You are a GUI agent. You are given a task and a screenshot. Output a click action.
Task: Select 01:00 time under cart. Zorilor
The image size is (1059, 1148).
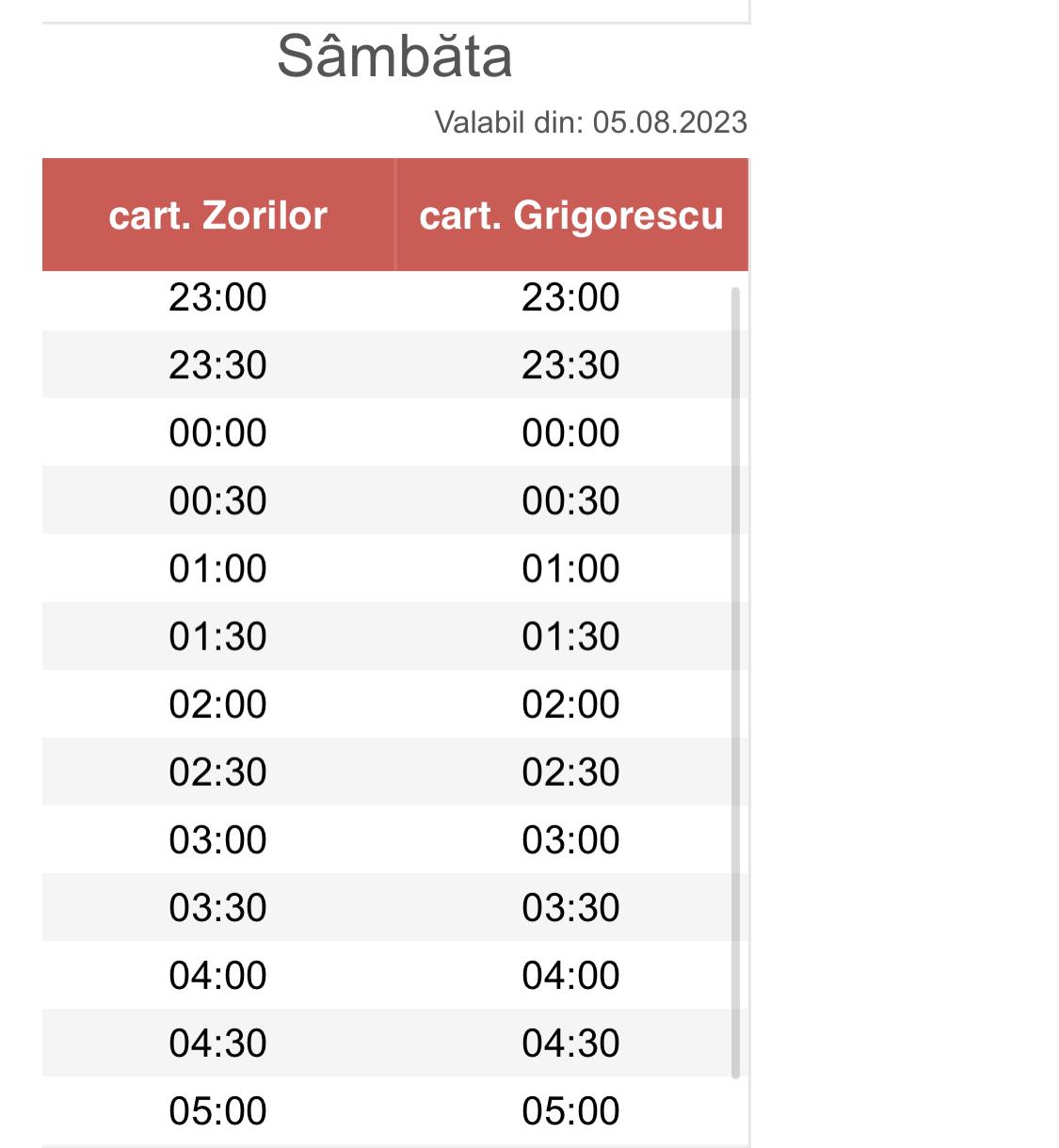(x=217, y=568)
